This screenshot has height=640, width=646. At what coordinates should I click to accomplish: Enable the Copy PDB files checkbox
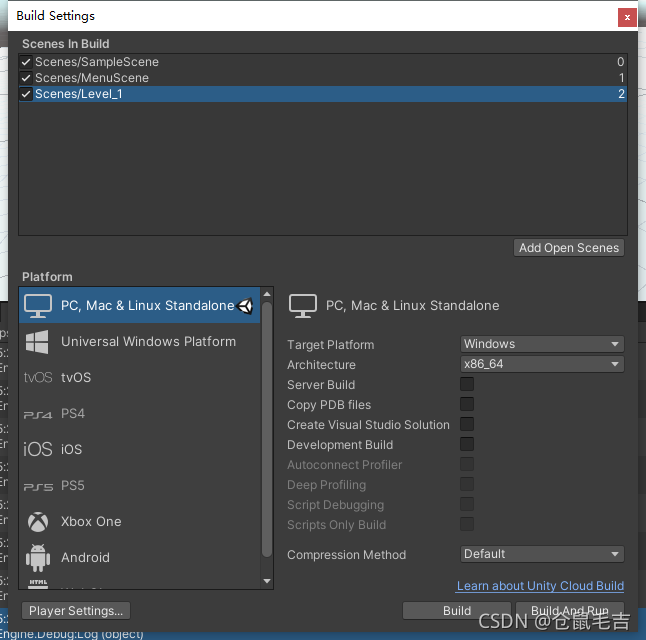[467, 404]
